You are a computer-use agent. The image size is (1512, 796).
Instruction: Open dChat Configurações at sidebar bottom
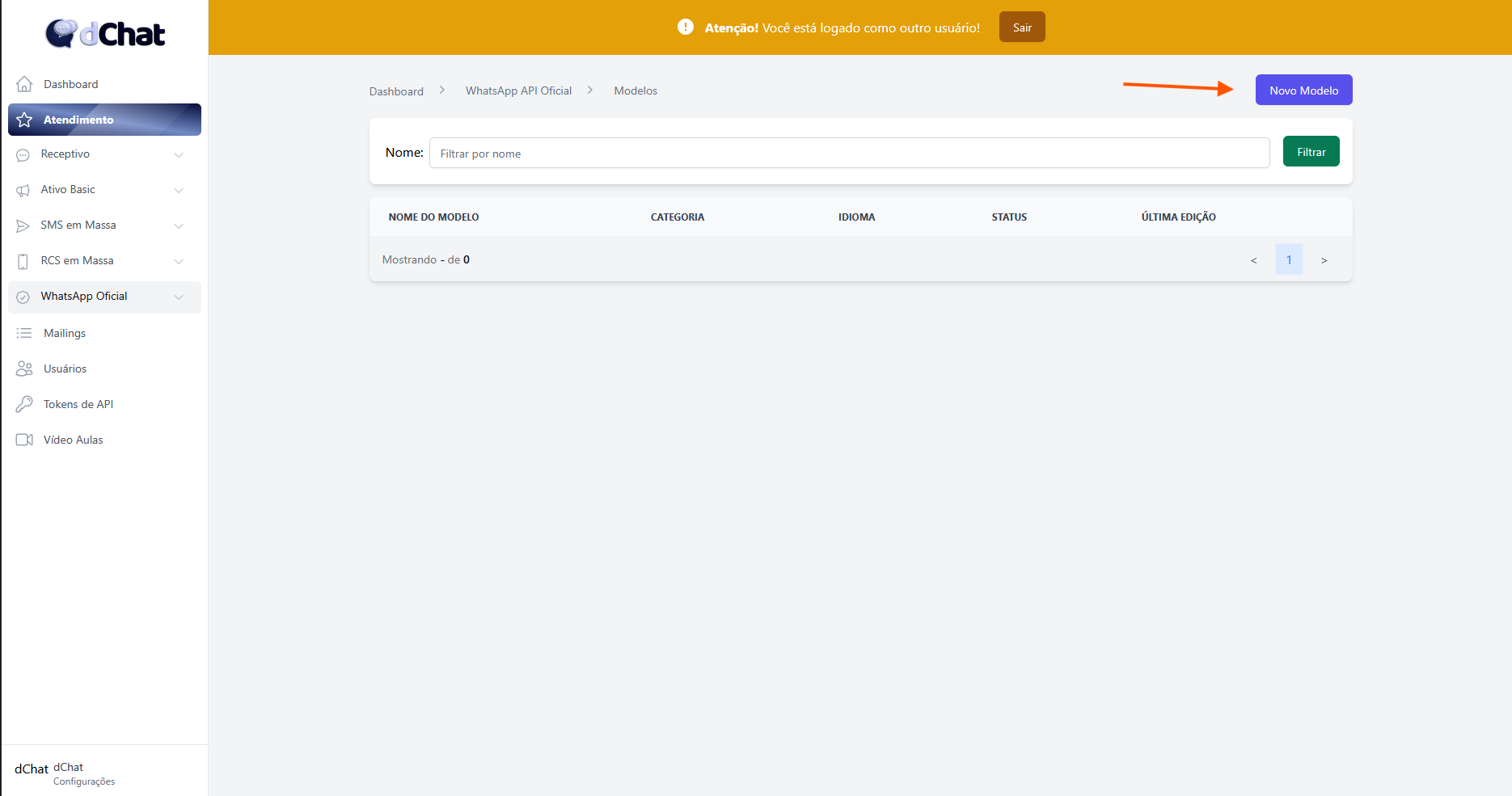[x=84, y=781]
